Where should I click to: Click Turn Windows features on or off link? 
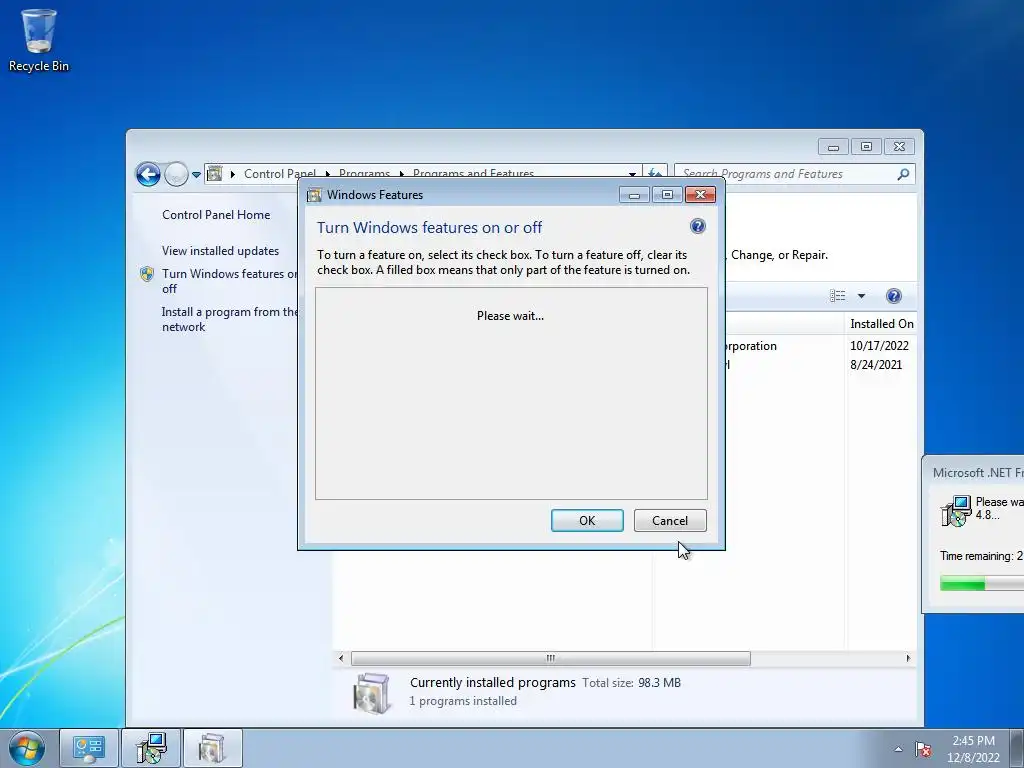point(229,281)
